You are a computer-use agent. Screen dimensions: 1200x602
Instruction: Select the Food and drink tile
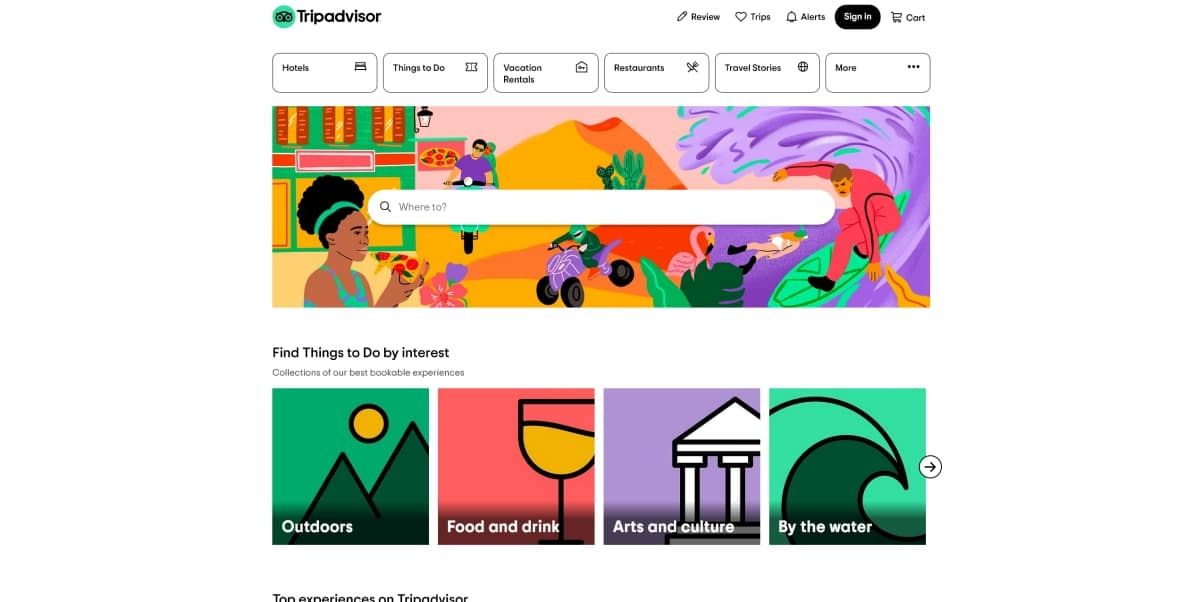(x=516, y=466)
